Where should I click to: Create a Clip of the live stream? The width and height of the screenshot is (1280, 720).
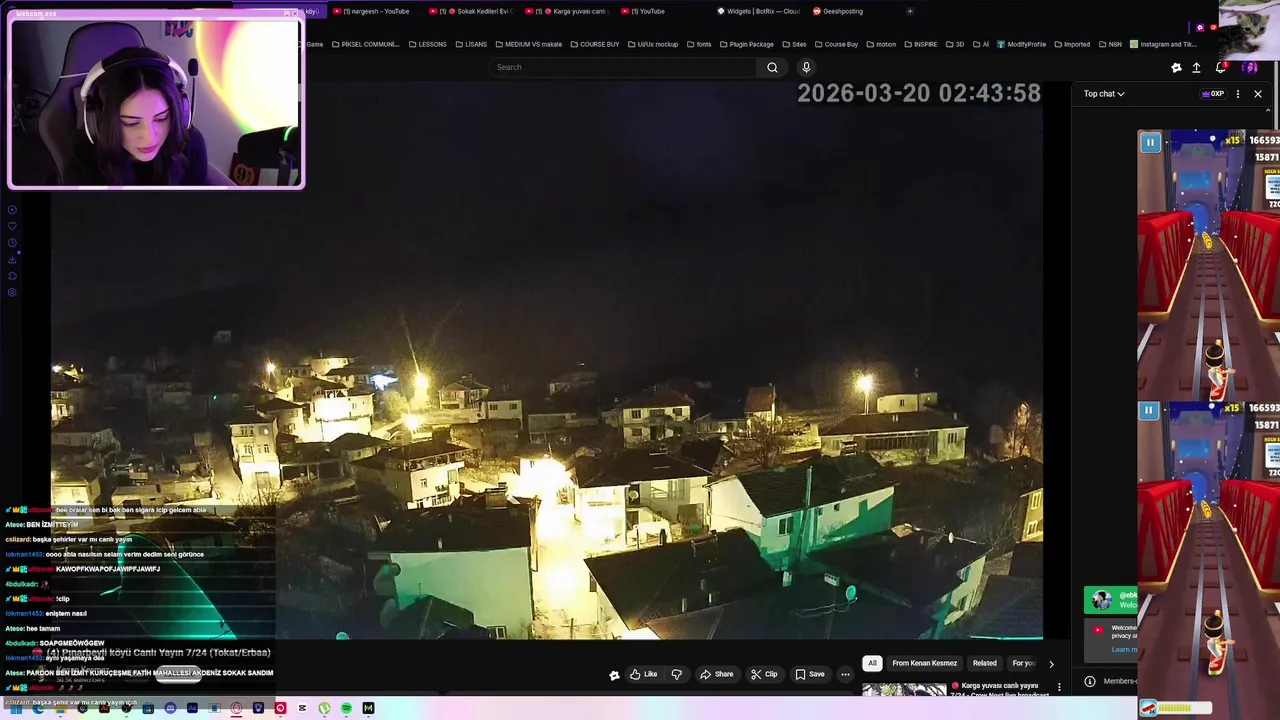[764, 674]
